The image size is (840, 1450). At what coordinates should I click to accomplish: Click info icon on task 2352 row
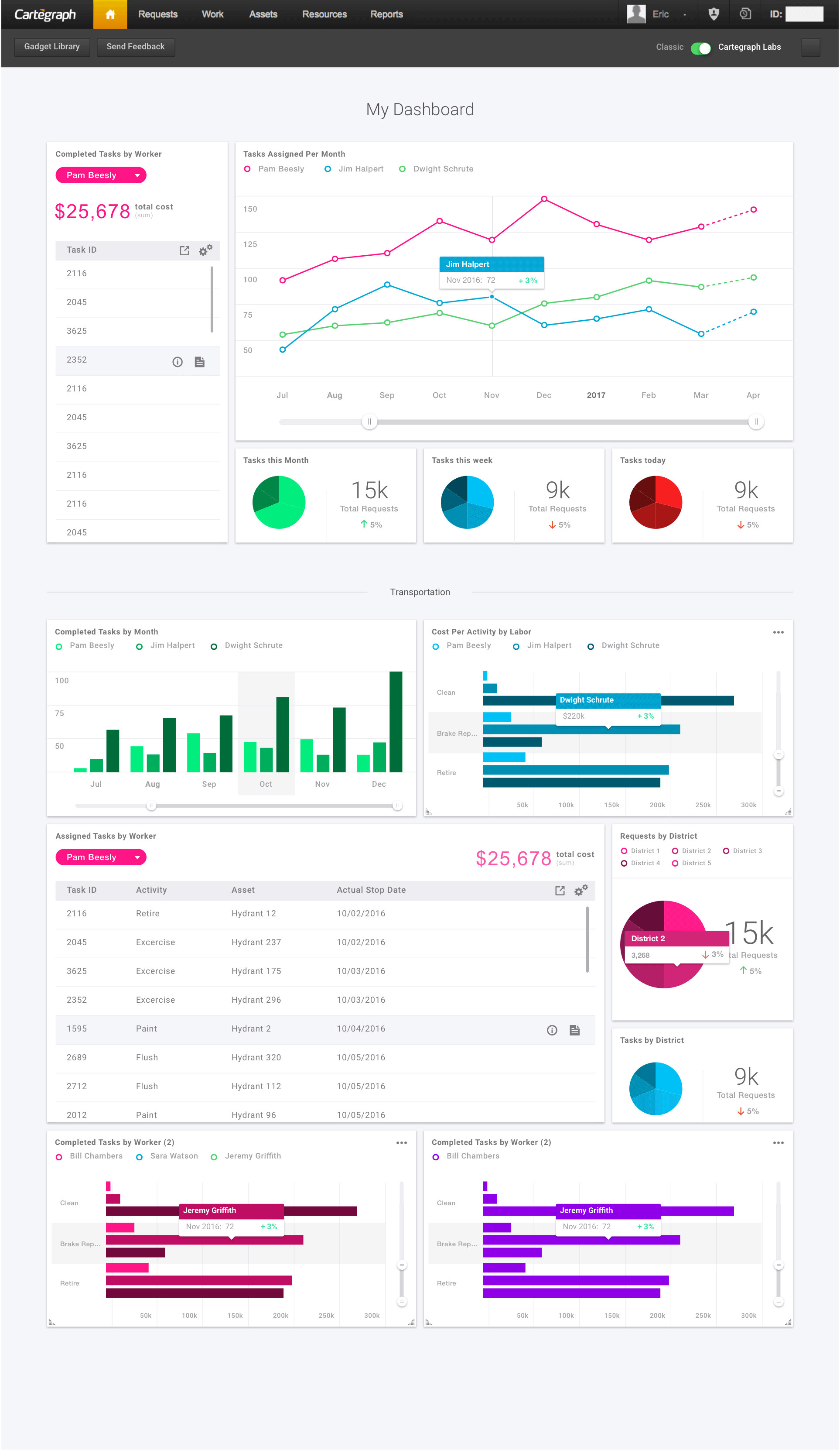[177, 362]
